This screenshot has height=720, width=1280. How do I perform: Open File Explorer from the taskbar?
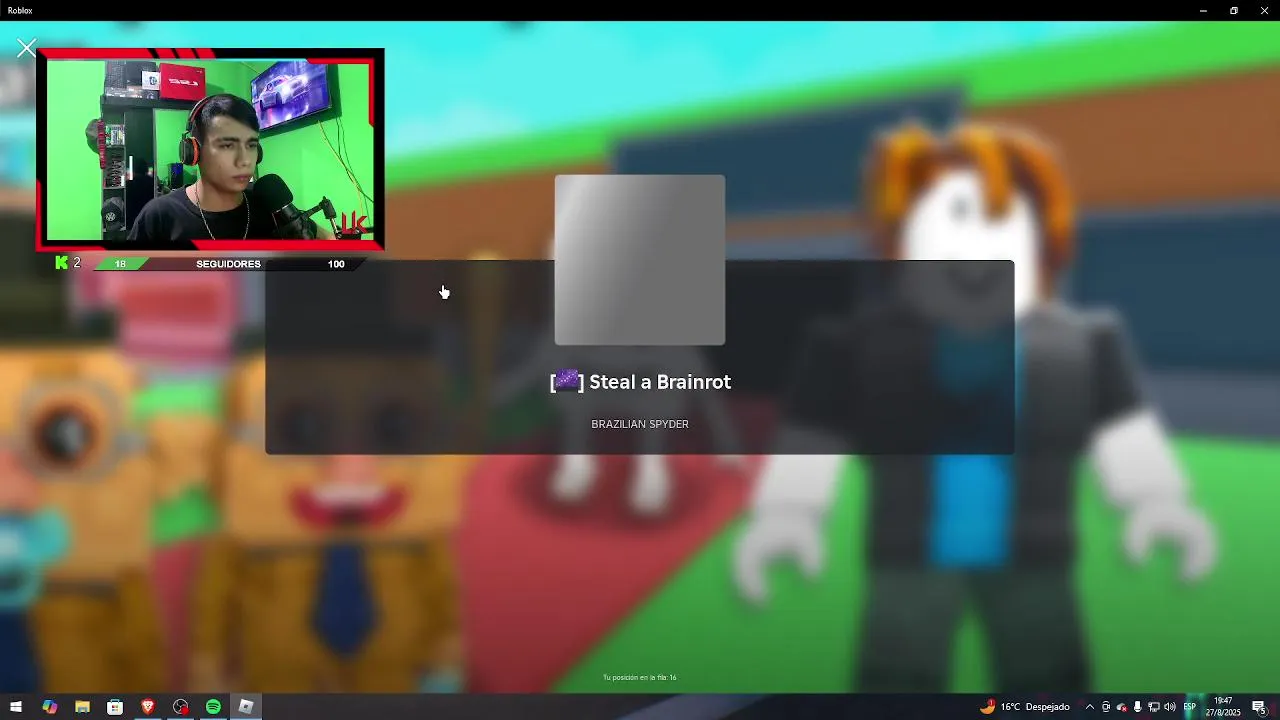pyautogui.click(x=82, y=707)
